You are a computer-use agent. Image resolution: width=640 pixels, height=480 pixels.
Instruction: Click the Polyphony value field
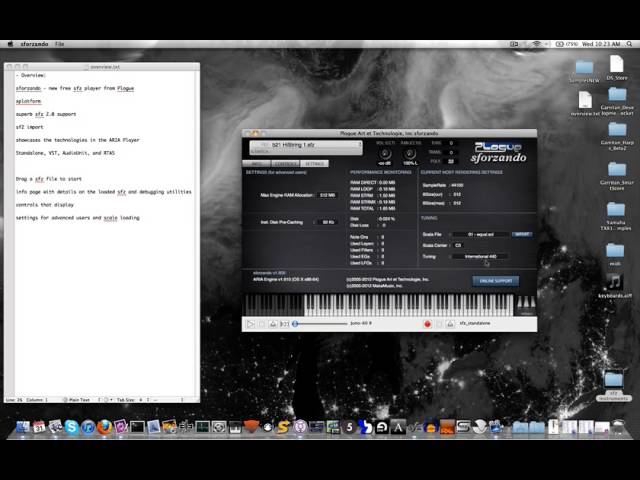451,161
